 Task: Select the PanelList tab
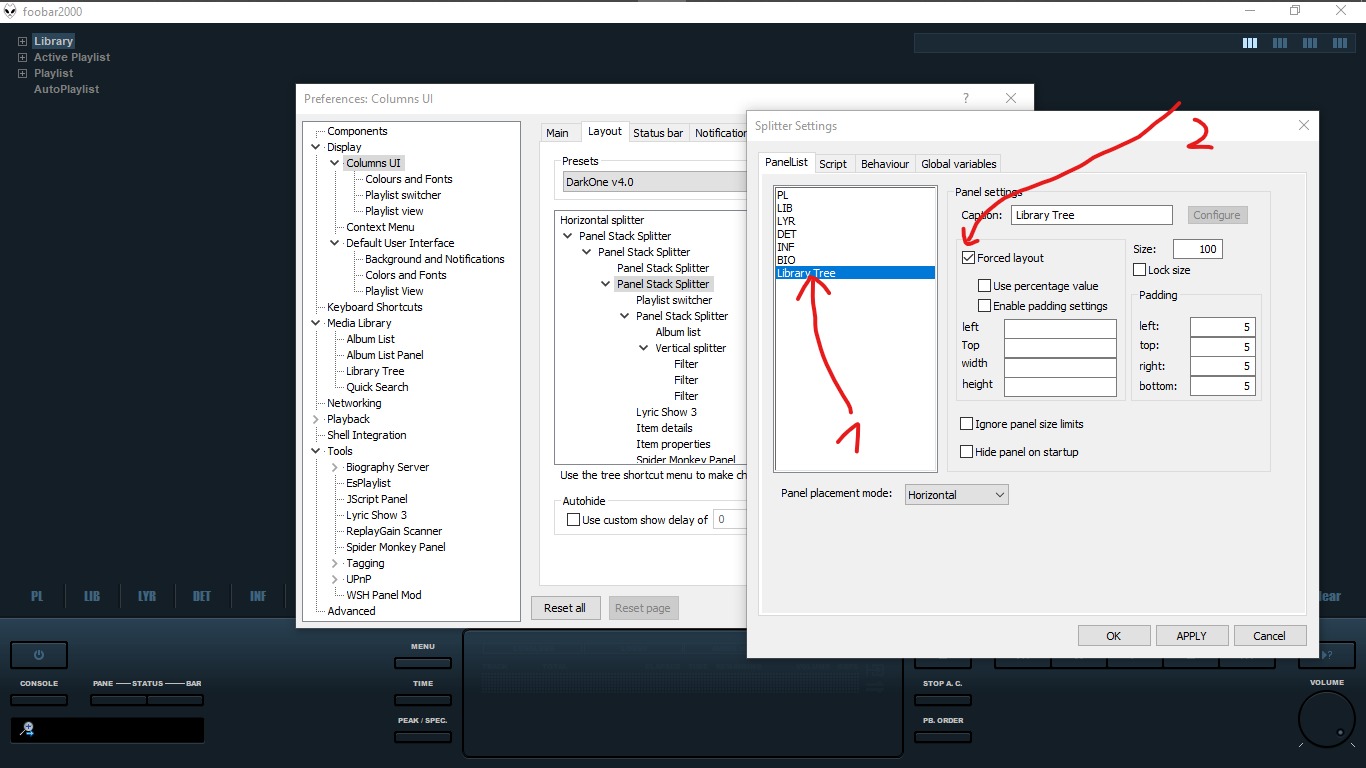786,162
